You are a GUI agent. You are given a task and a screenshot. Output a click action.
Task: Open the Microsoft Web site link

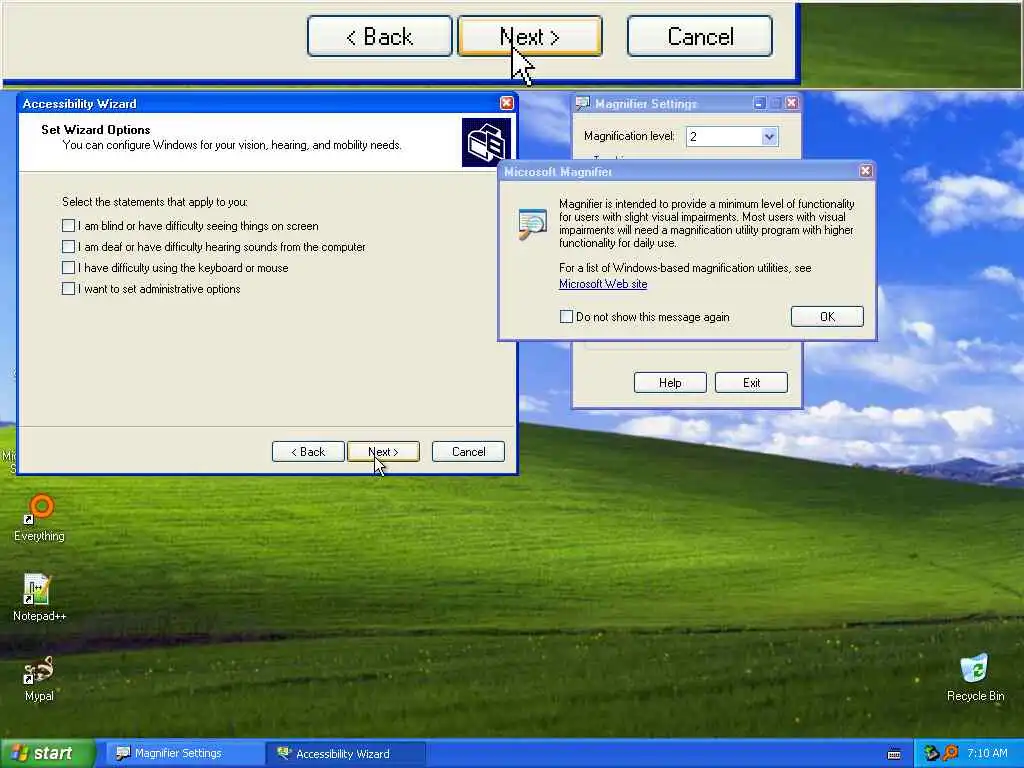[x=603, y=284]
